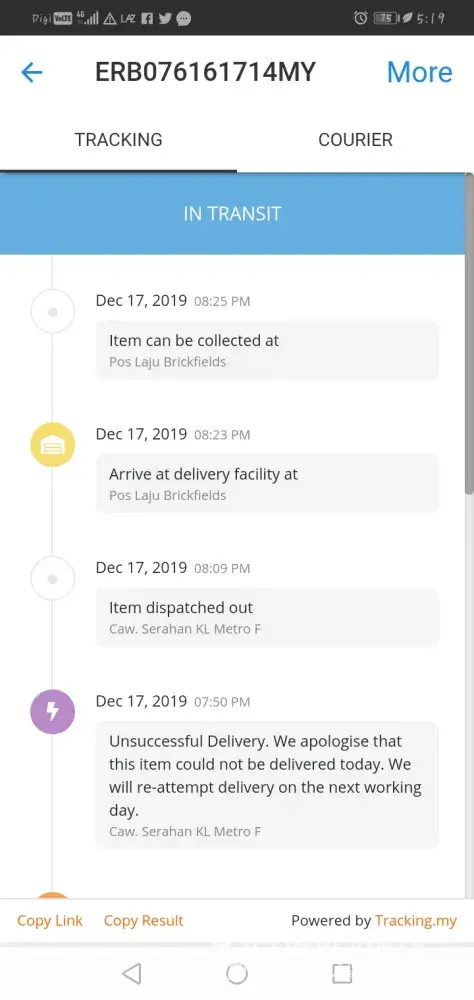The image size is (474, 1000).
Task: Tap the Android home circle button
Action: pyautogui.click(x=237, y=973)
